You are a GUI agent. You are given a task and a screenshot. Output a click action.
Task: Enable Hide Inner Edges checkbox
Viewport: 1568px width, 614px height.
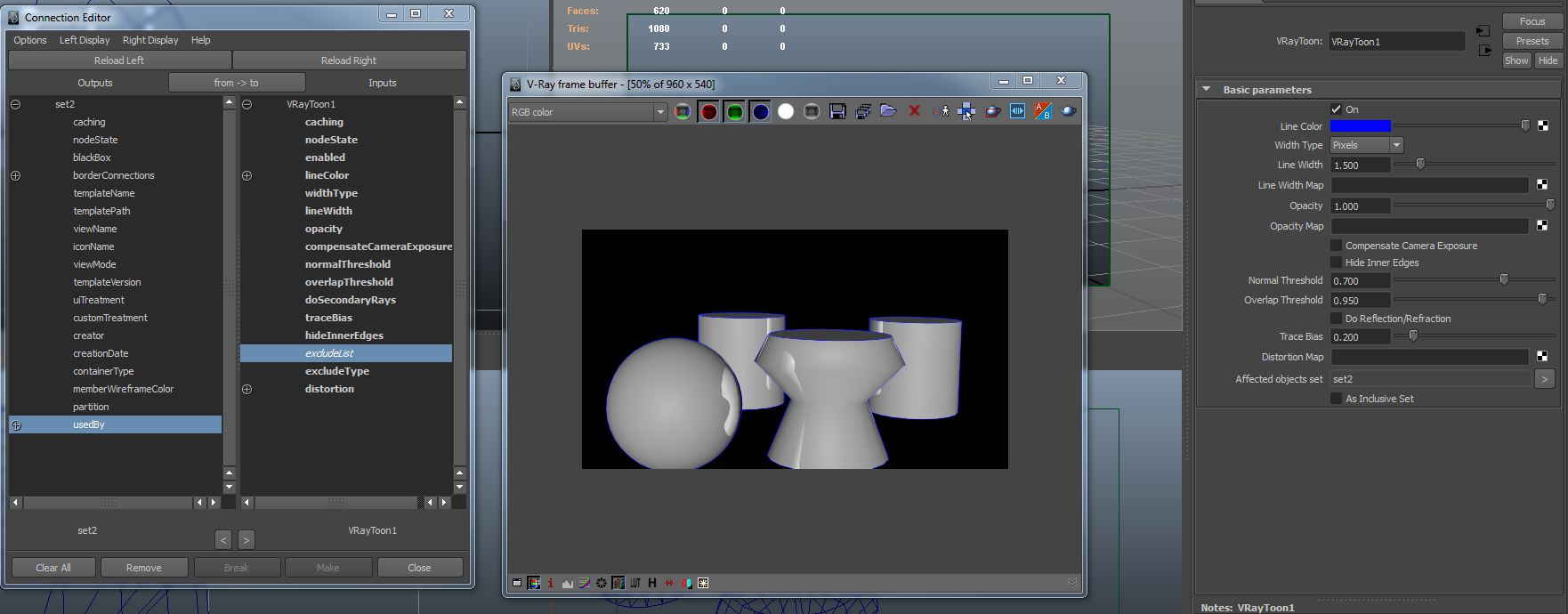pyautogui.click(x=1336, y=263)
